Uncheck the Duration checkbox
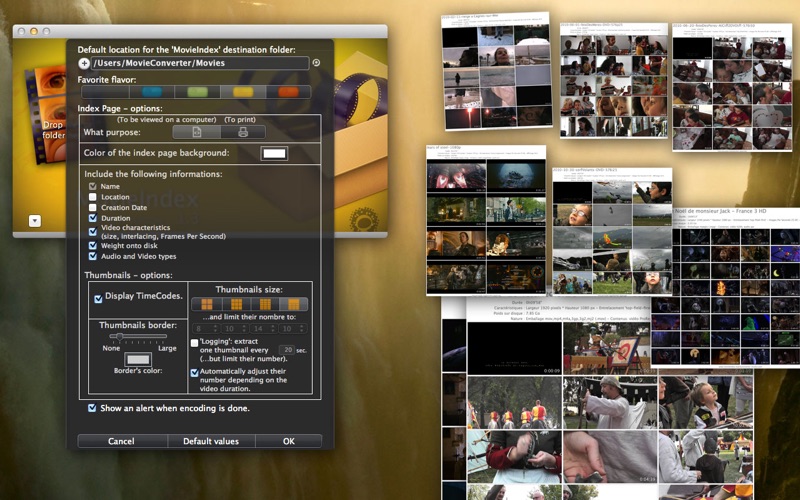 (x=92, y=218)
